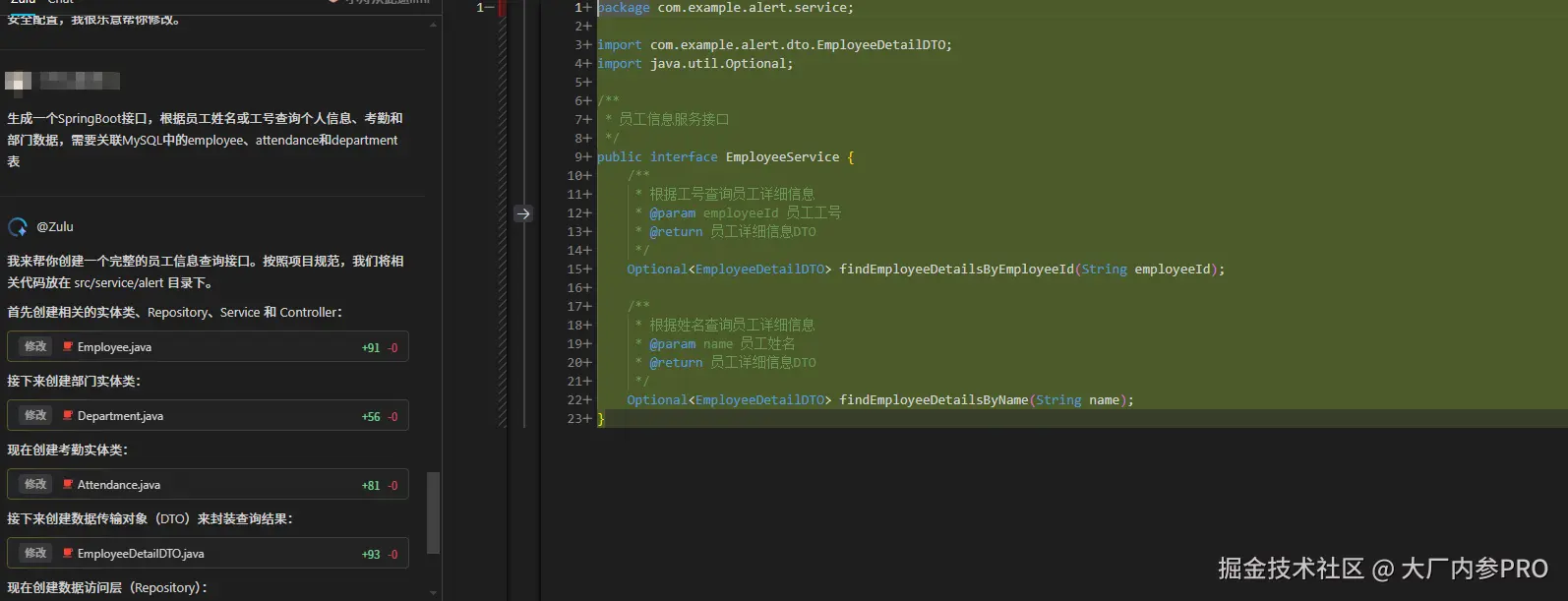Screen dimensions: 1568x601
Task: Click findEmployeeDetailsByName method name
Action: coord(934,399)
